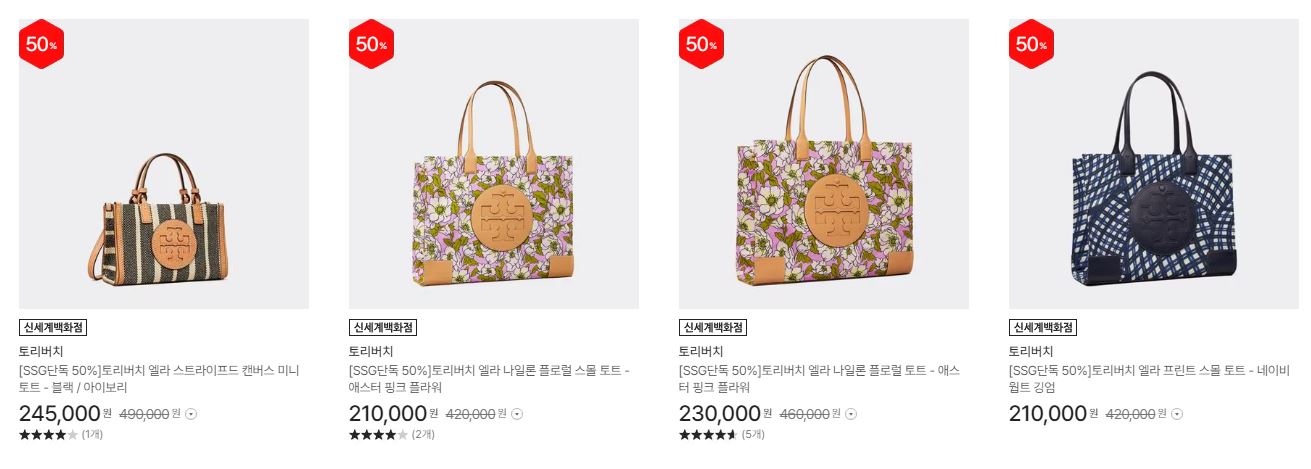Open the navy gingham print tote image
The width and height of the screenshot is (1311, 469).
(x=1154, y=164)
